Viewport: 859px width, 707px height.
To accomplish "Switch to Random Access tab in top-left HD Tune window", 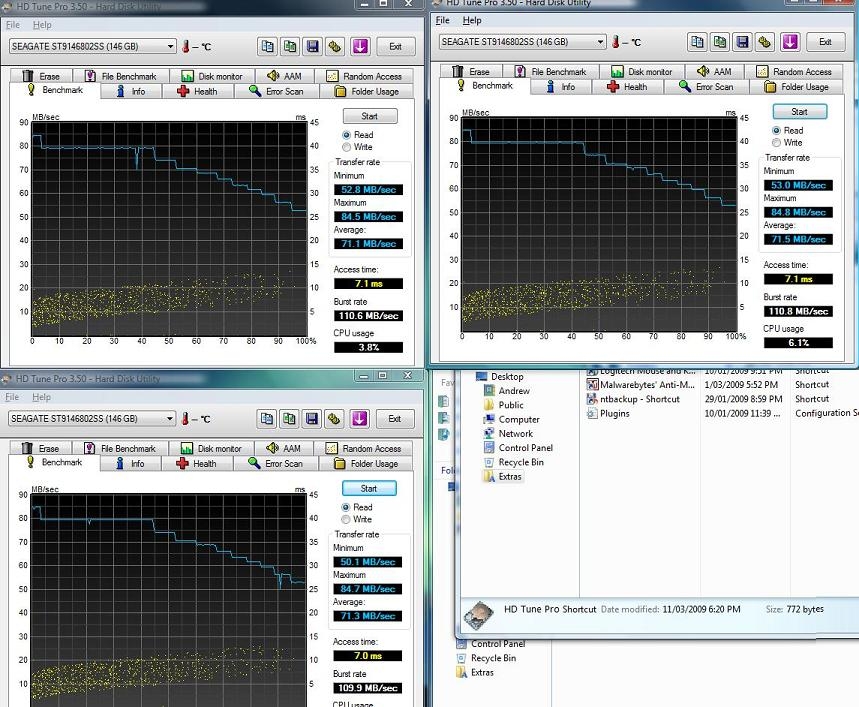I will 365,76.
